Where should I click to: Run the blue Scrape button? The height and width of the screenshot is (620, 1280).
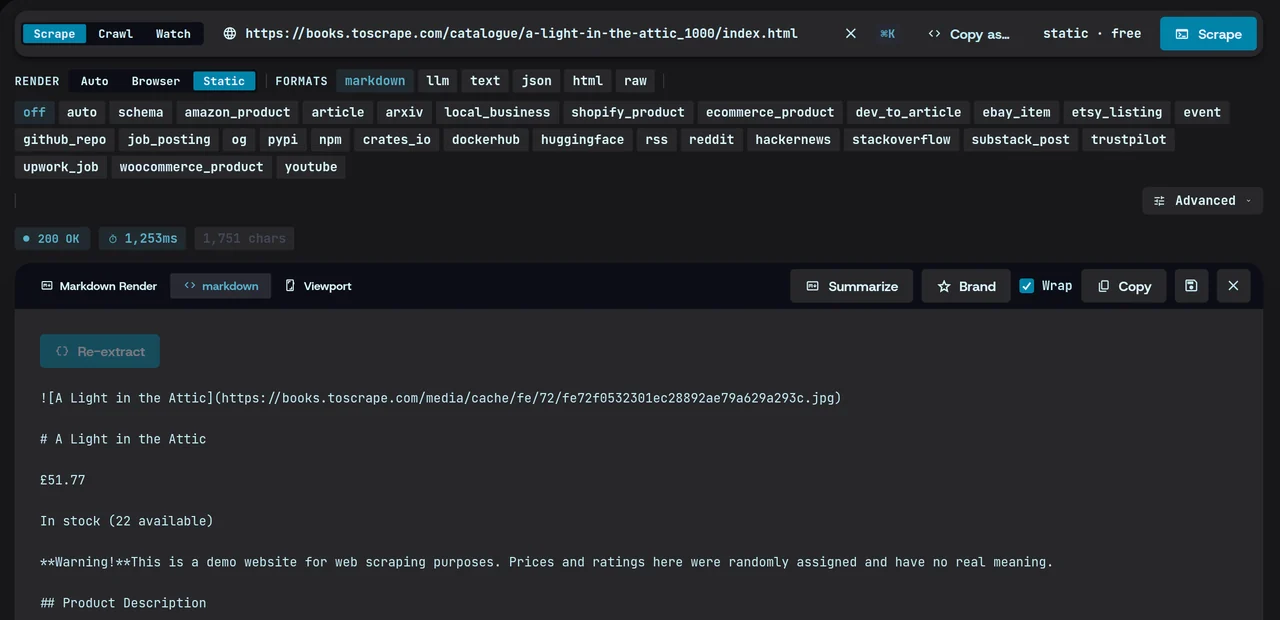tap(1208, 33)
